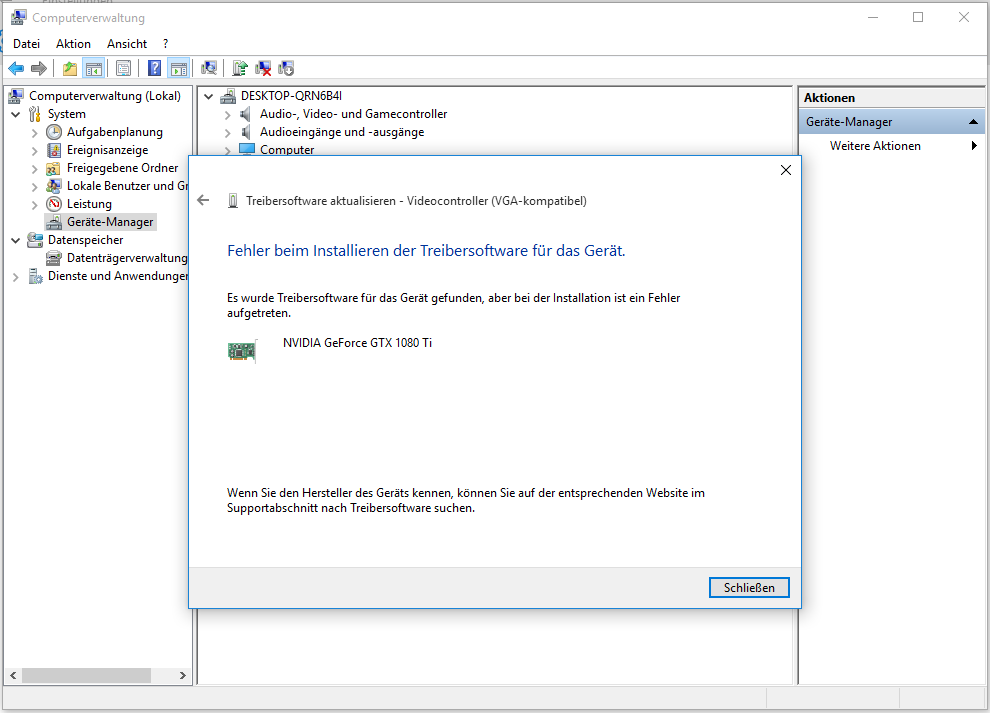Open the Aktion menu
Viewport: 990px width, 713px height.
73,44
